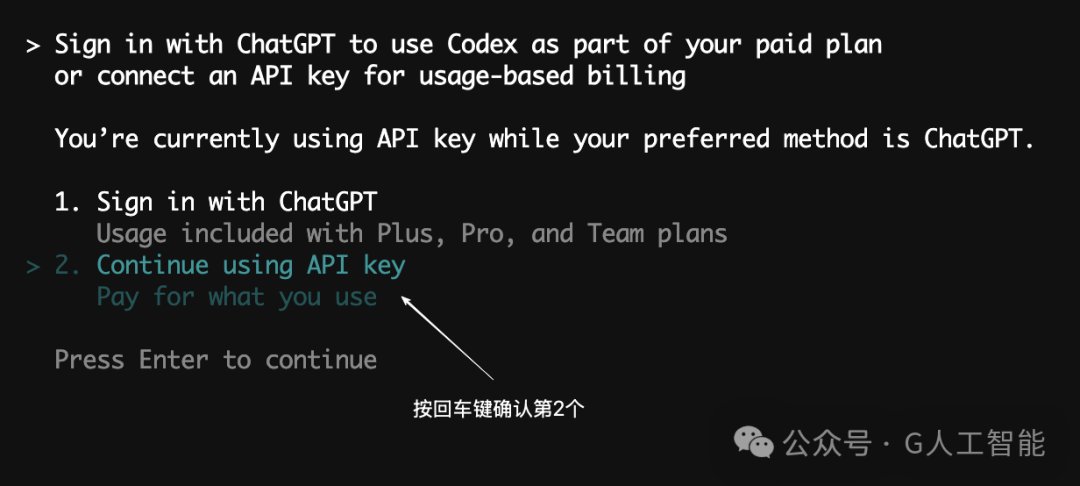The width and height of the screenshot is (1080, 486).
Task: Click the prompt chevron at the top line
Action: [34, 46]
